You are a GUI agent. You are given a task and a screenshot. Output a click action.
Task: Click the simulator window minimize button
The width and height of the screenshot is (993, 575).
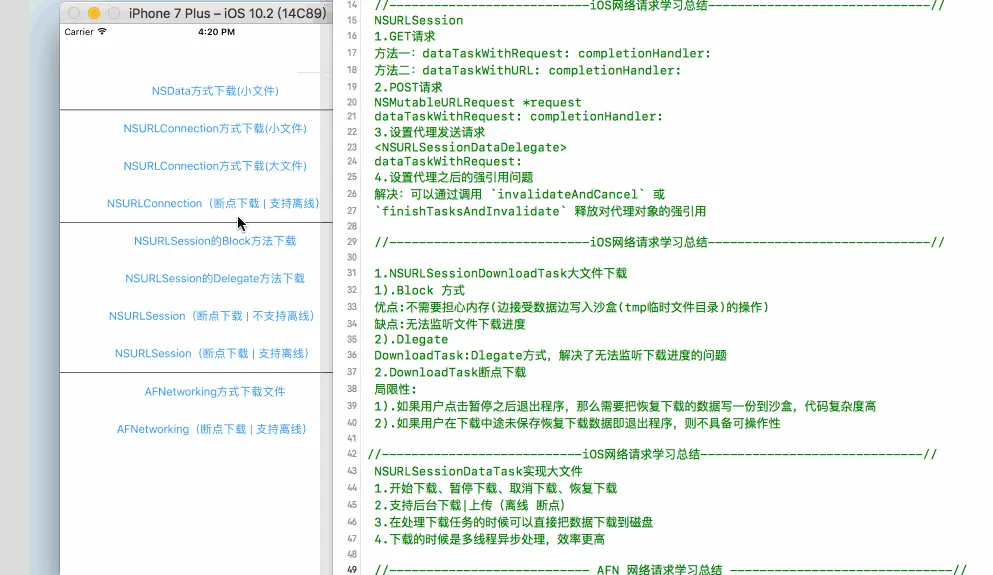point(94,13)
